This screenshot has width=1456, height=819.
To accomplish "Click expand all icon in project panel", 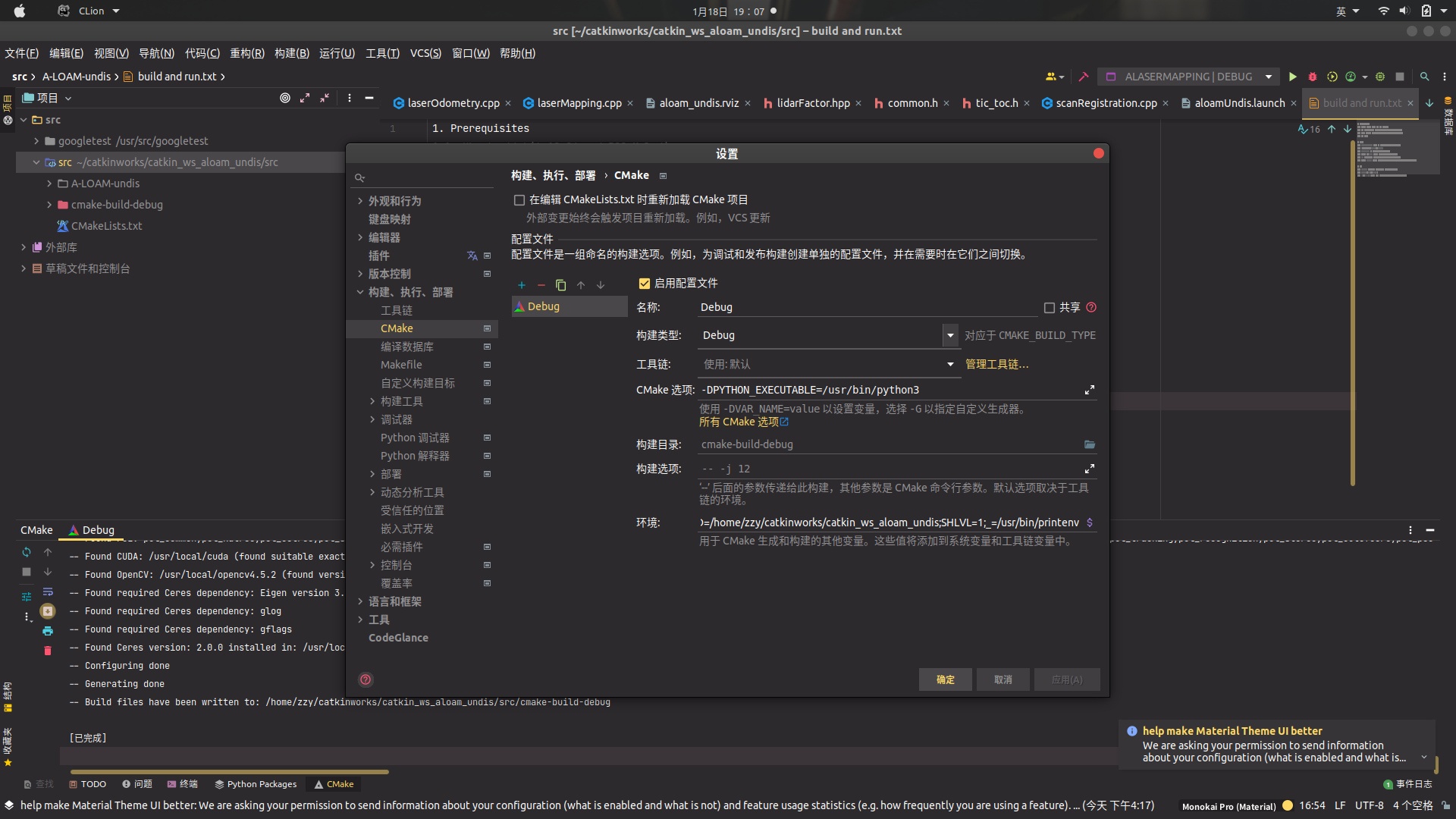I will coord(305,98).
